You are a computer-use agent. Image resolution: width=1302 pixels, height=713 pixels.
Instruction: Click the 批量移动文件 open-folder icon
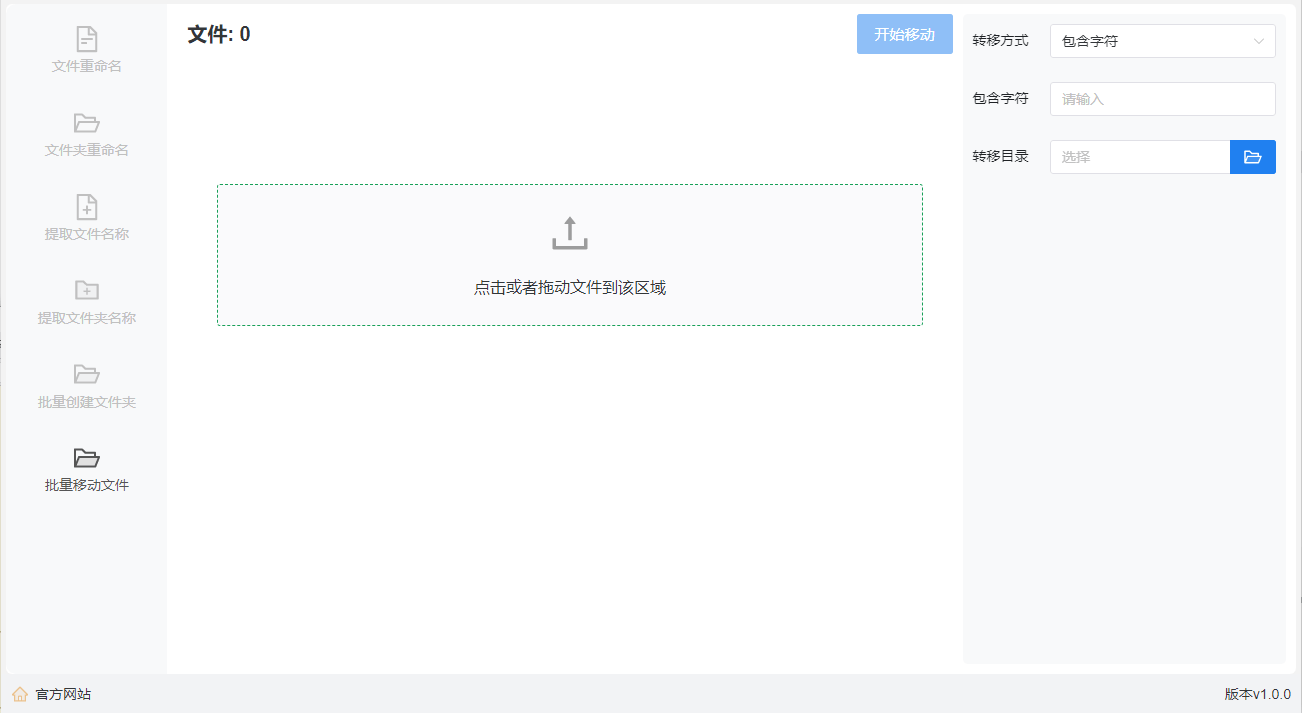87,458
